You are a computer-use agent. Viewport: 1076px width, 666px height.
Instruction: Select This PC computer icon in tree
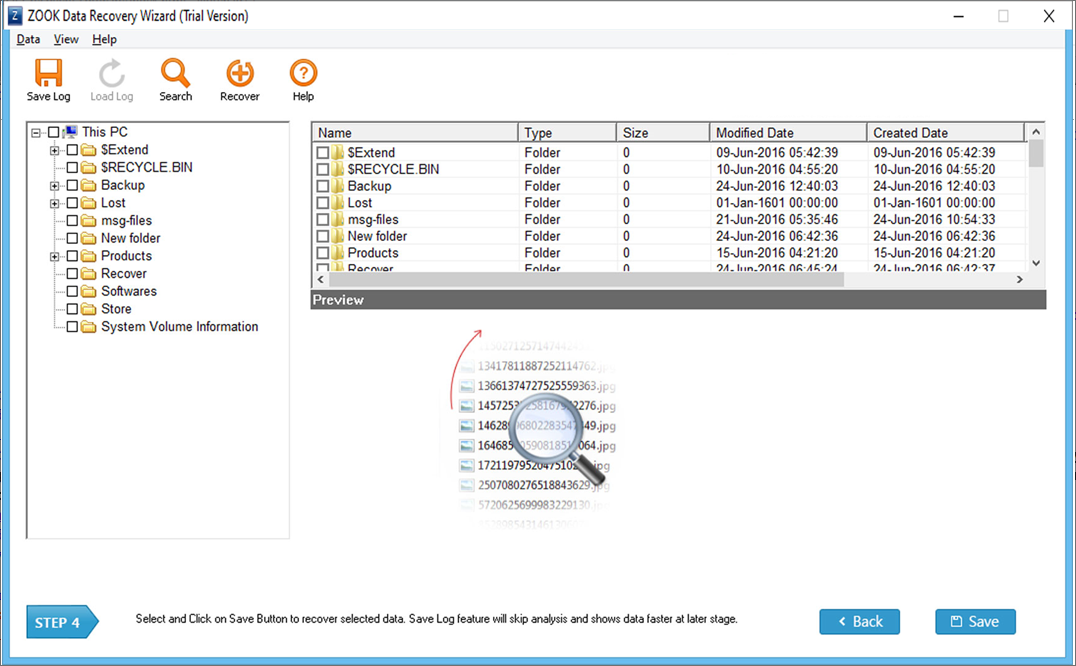70,132
